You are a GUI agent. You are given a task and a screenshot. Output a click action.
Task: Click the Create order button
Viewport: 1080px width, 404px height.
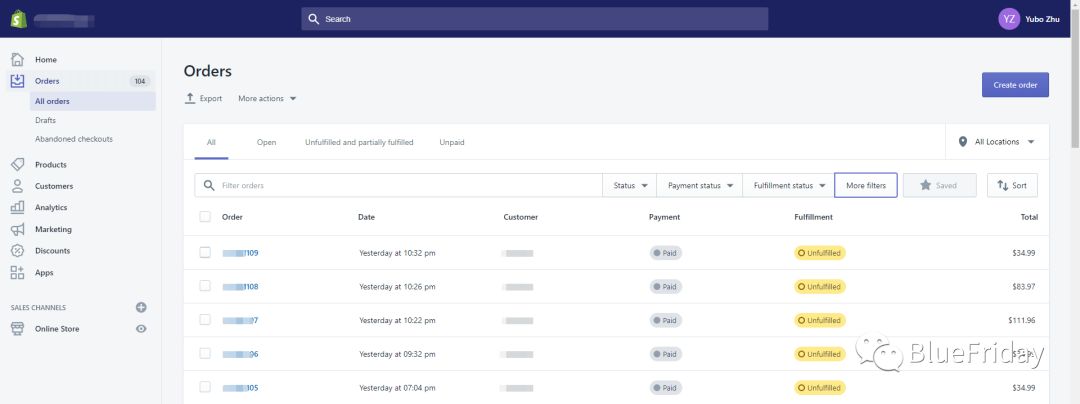1015,85
